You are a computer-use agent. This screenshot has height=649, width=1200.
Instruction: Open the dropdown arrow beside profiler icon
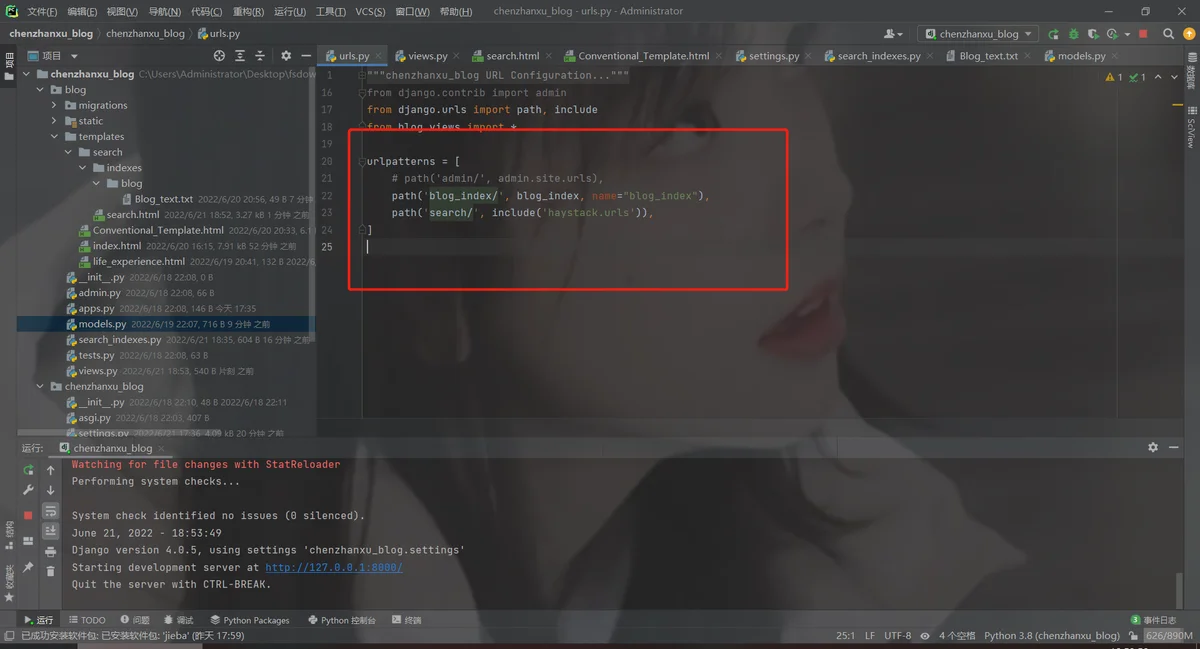pos(1125,34)
